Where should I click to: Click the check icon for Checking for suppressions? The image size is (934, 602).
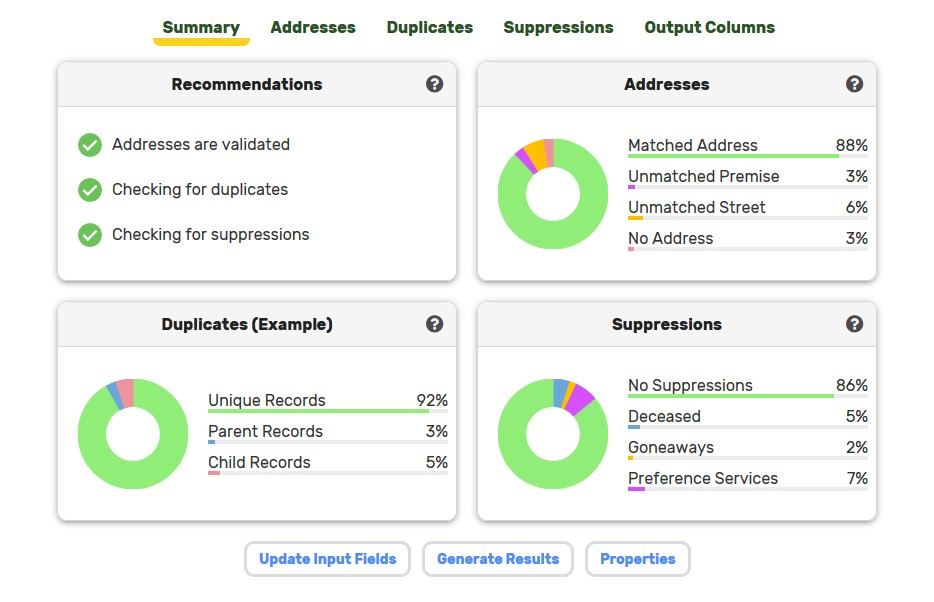point(90,235)
